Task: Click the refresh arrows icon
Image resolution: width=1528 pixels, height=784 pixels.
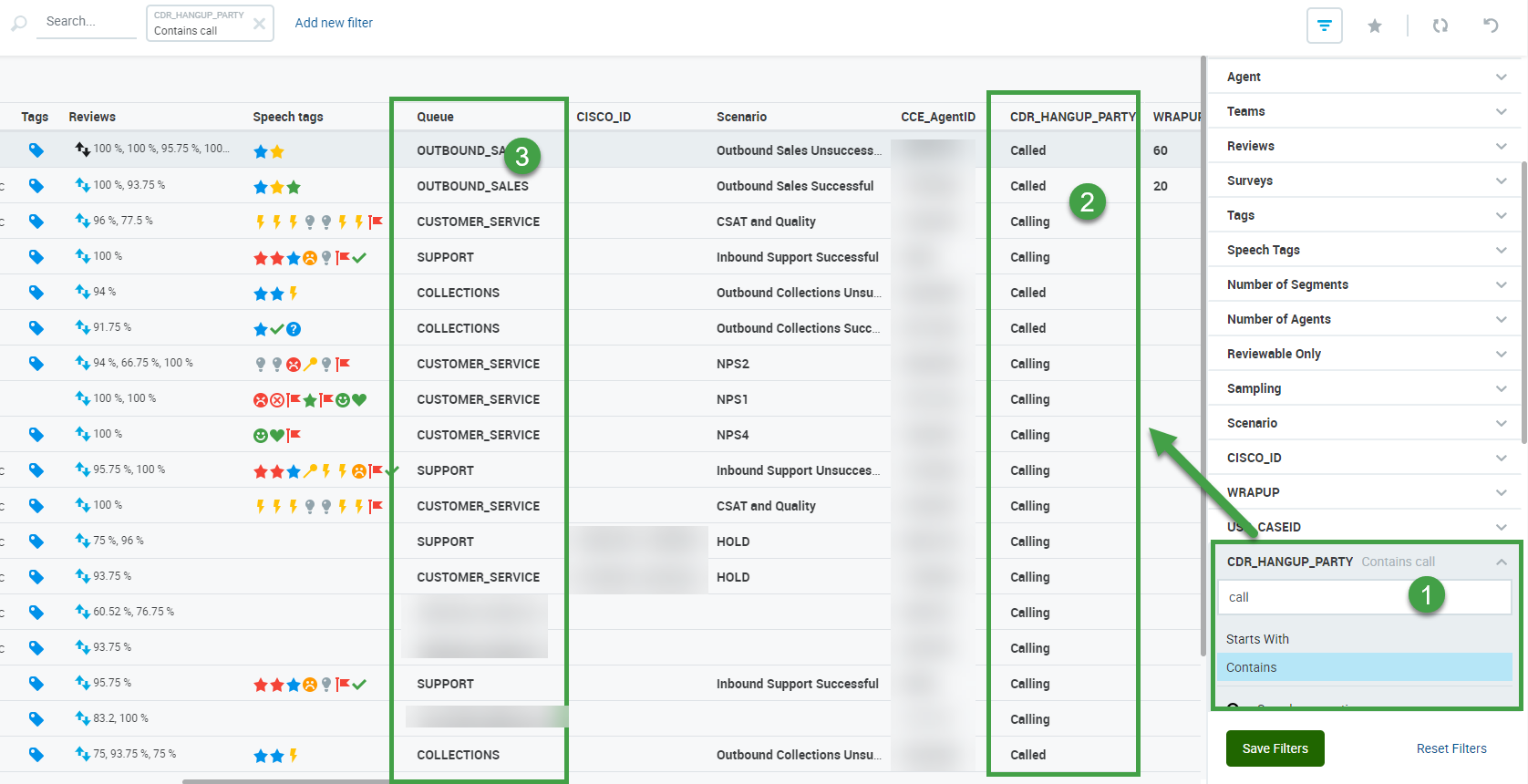Action: pos(1440,26)
